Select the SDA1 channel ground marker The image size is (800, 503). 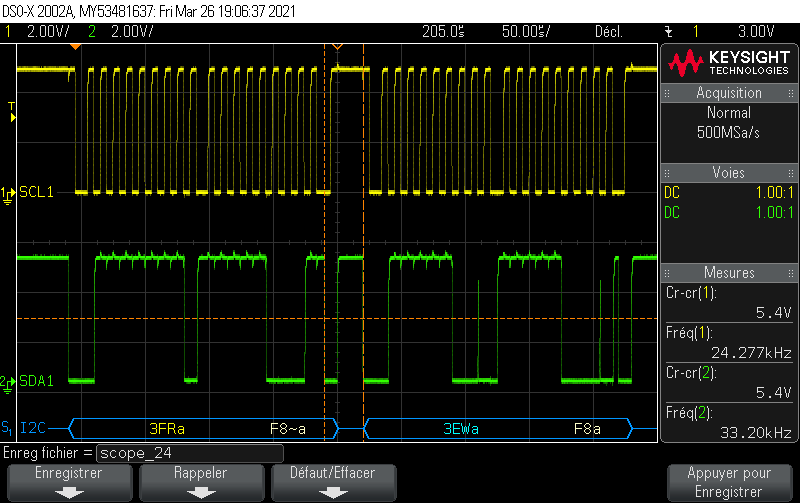click(8, 382)
